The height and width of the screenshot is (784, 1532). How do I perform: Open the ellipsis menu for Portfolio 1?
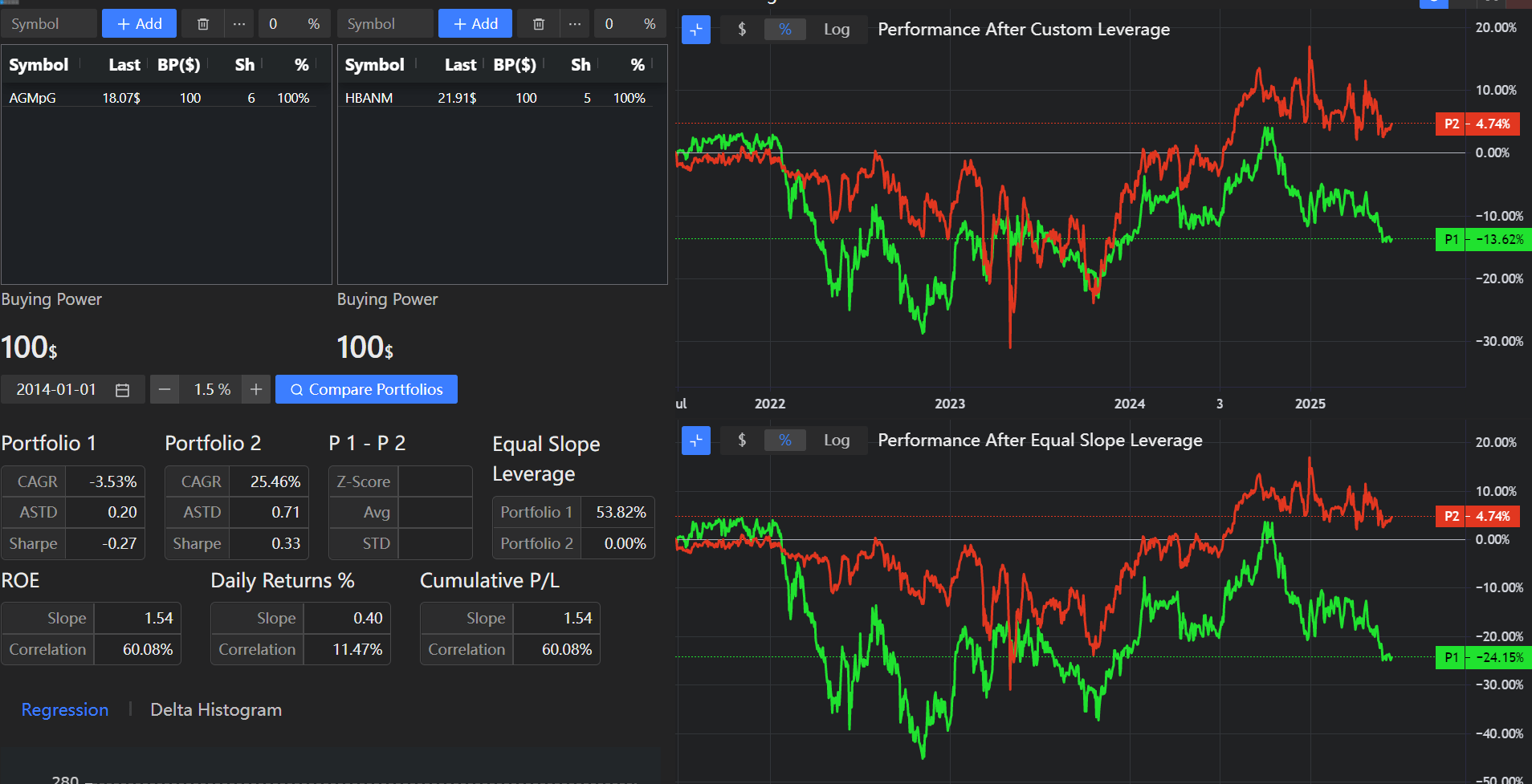coord(238,23)
